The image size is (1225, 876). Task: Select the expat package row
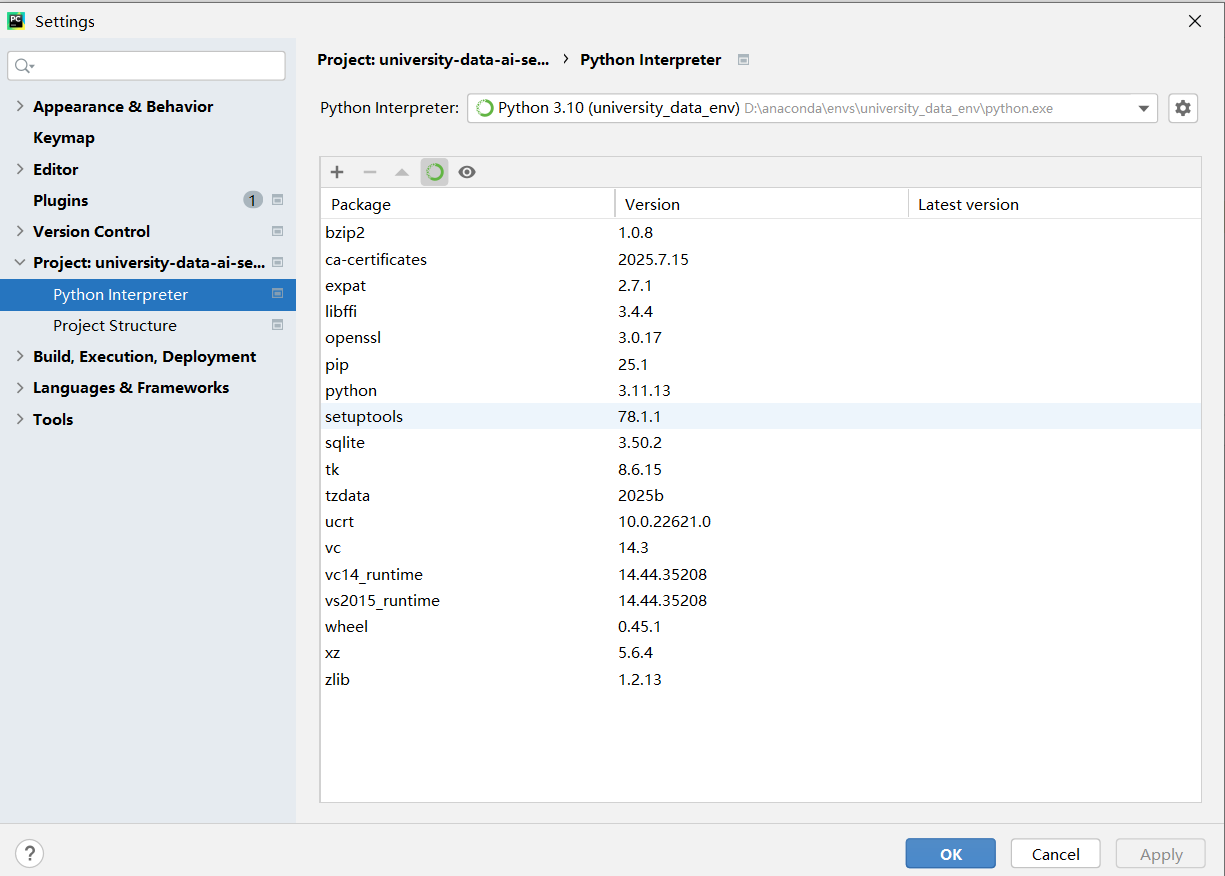[761, 285]
